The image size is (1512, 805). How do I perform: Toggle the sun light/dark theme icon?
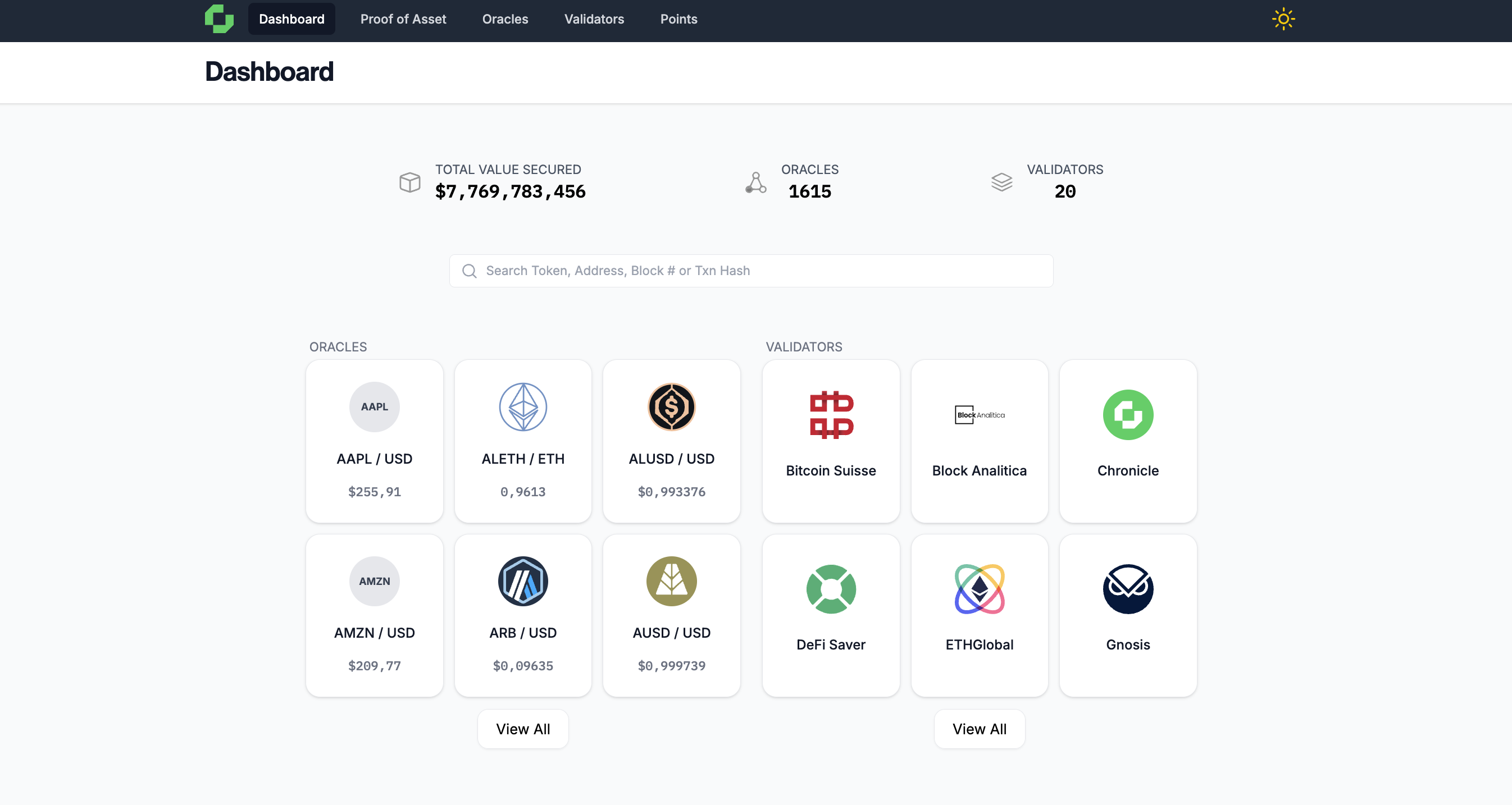1283,19
